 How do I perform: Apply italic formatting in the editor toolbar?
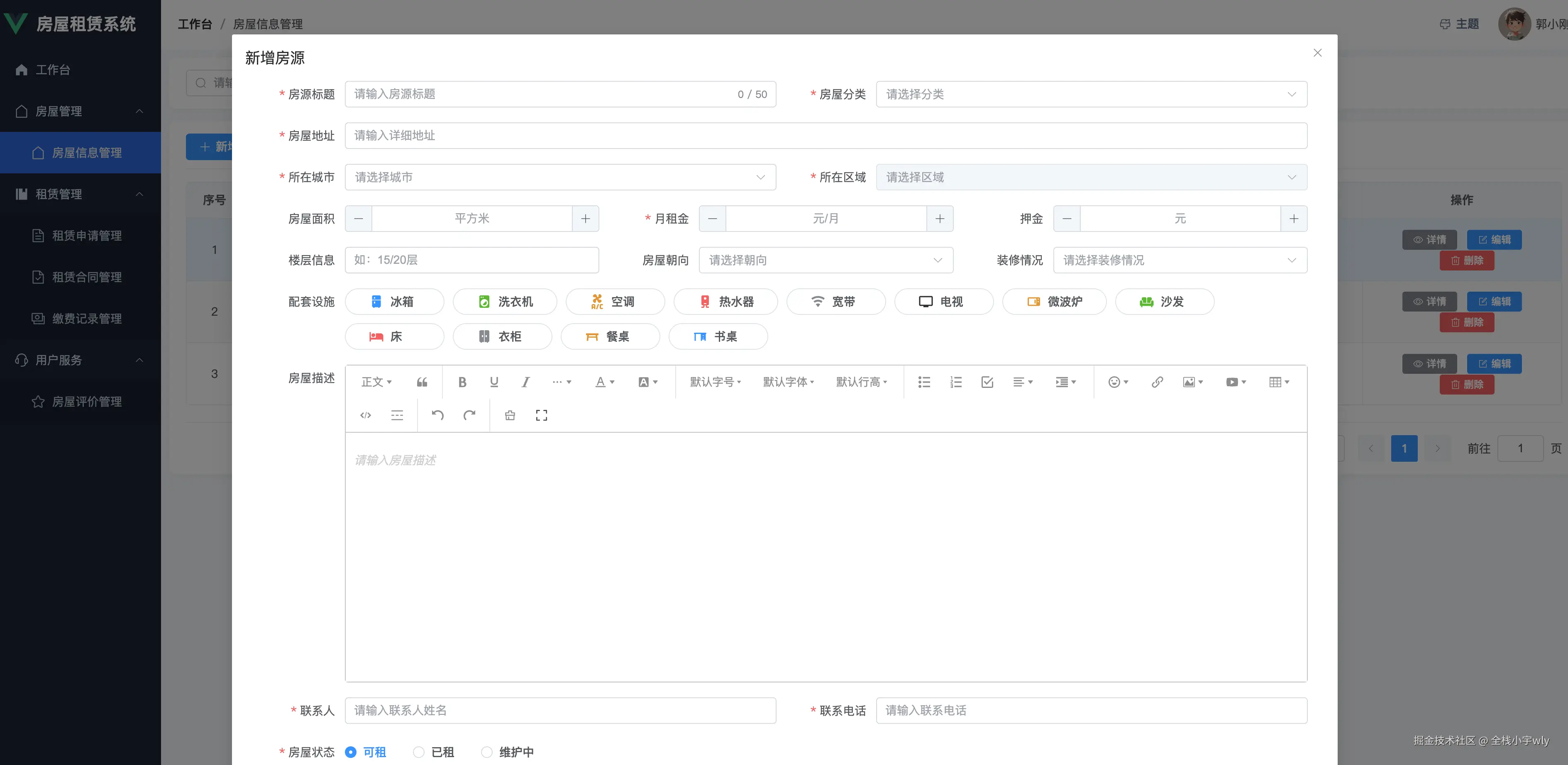525,382
